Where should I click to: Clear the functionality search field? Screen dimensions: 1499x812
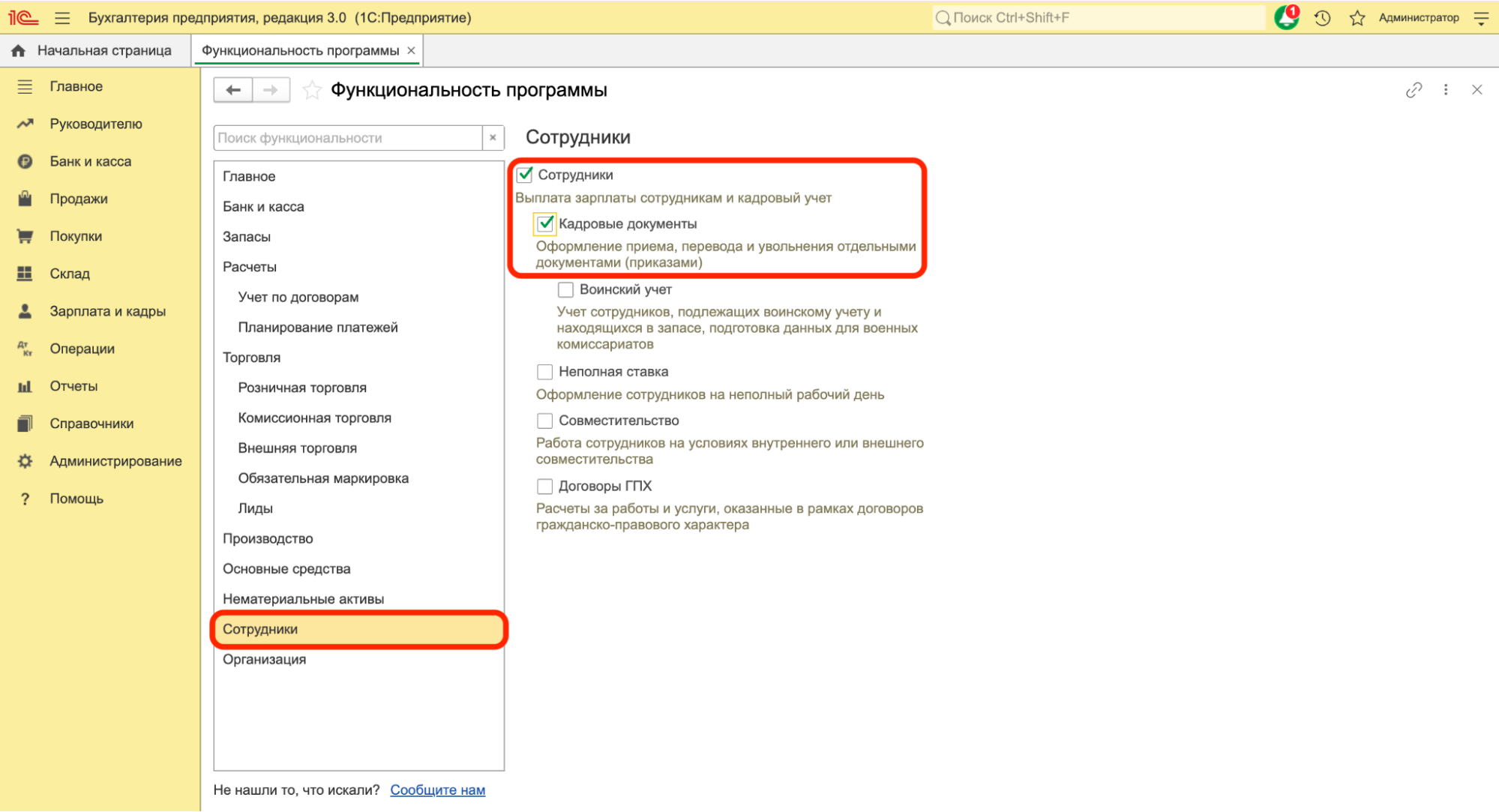[493, 138]
